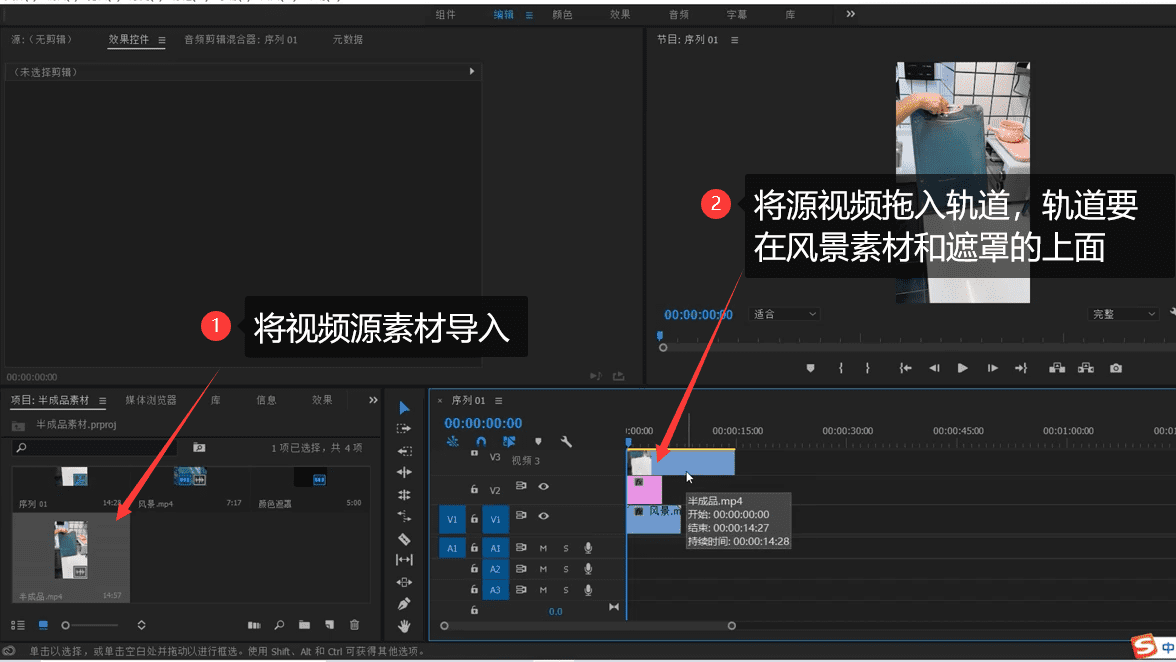The width and height of the screenshot is (1176, 662).
Task: Toggle Linked Selection in timeline
Action: 509,442
